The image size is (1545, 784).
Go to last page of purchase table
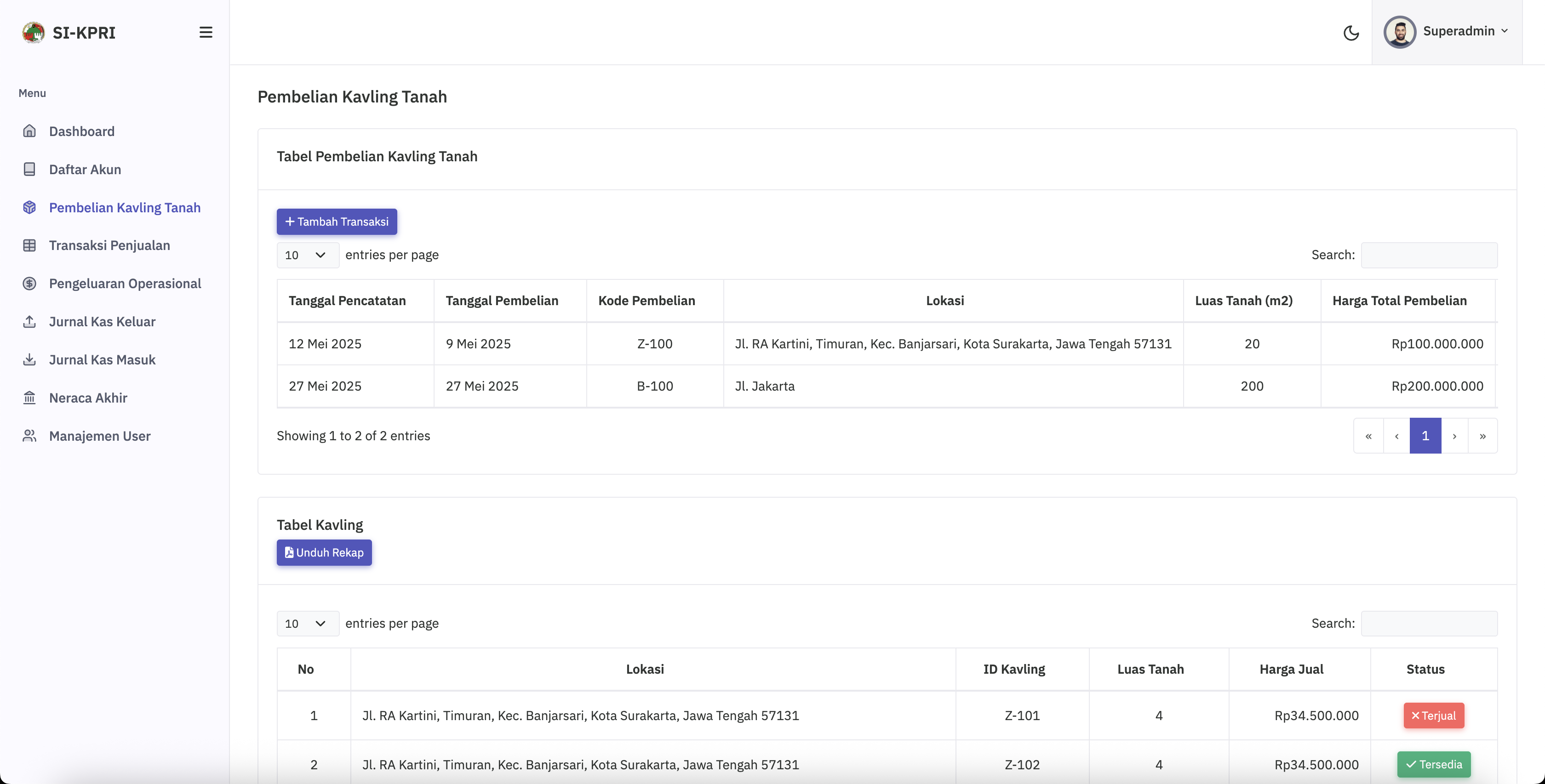pyautogui.click(x=1482, y=436)
